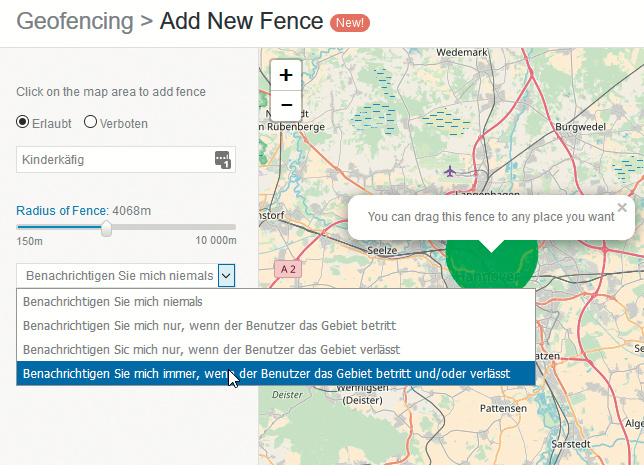Choose notify only when user 'verlässt' option

(210, 349)
